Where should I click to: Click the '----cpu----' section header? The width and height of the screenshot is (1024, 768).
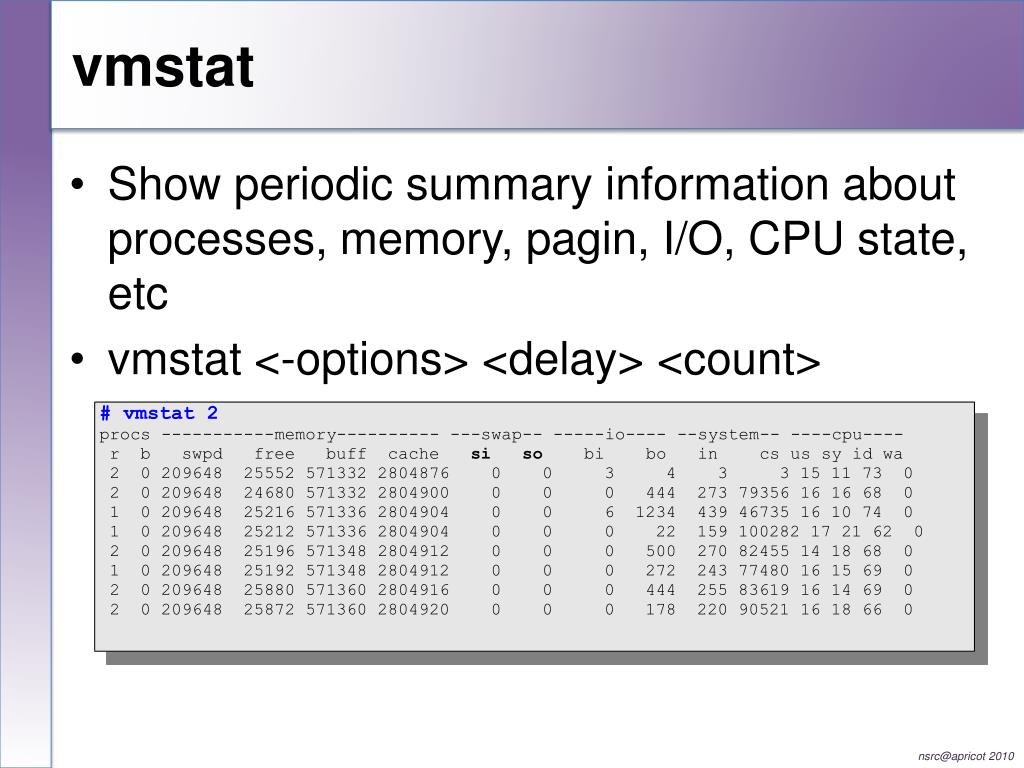tap(847, 434)
